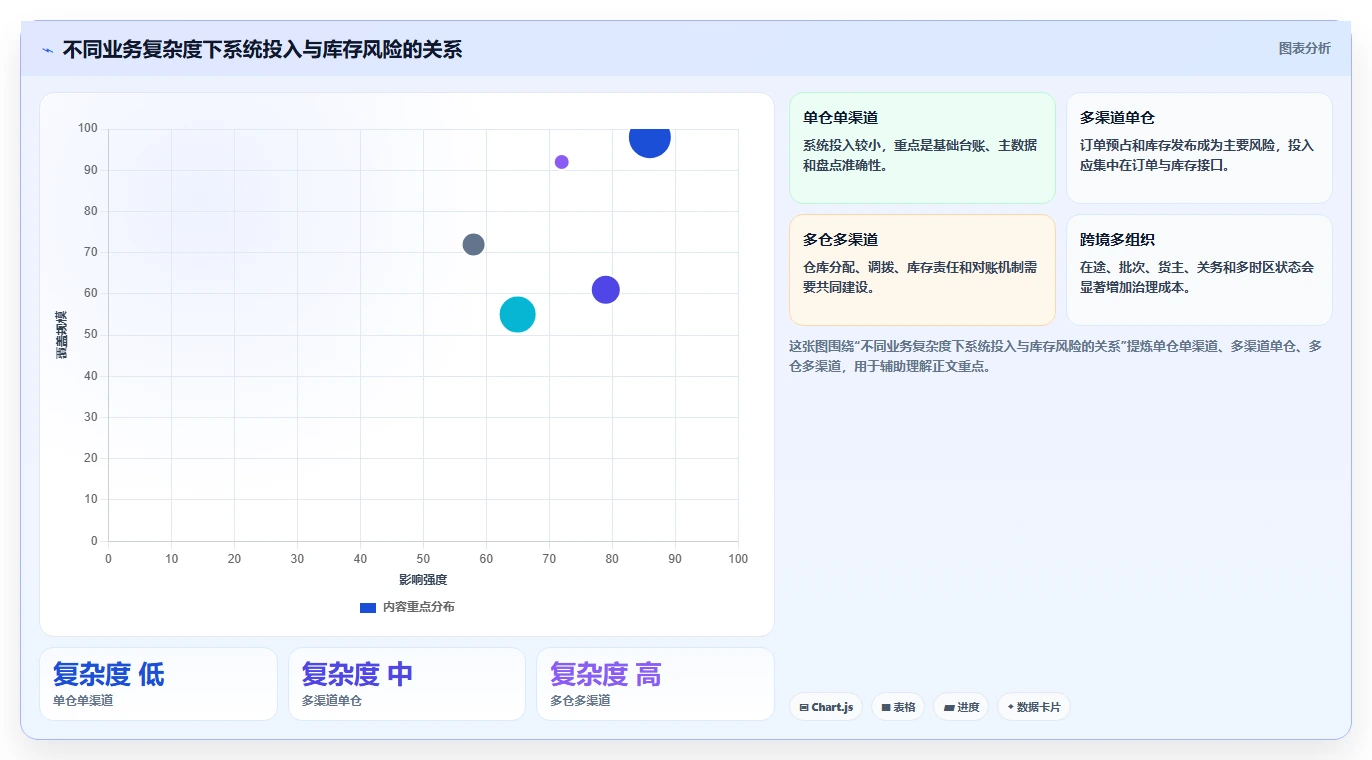Open the 单仓单渠道 info card
The height and width of the screenshot is (760, 1372).
pos(922,148)
